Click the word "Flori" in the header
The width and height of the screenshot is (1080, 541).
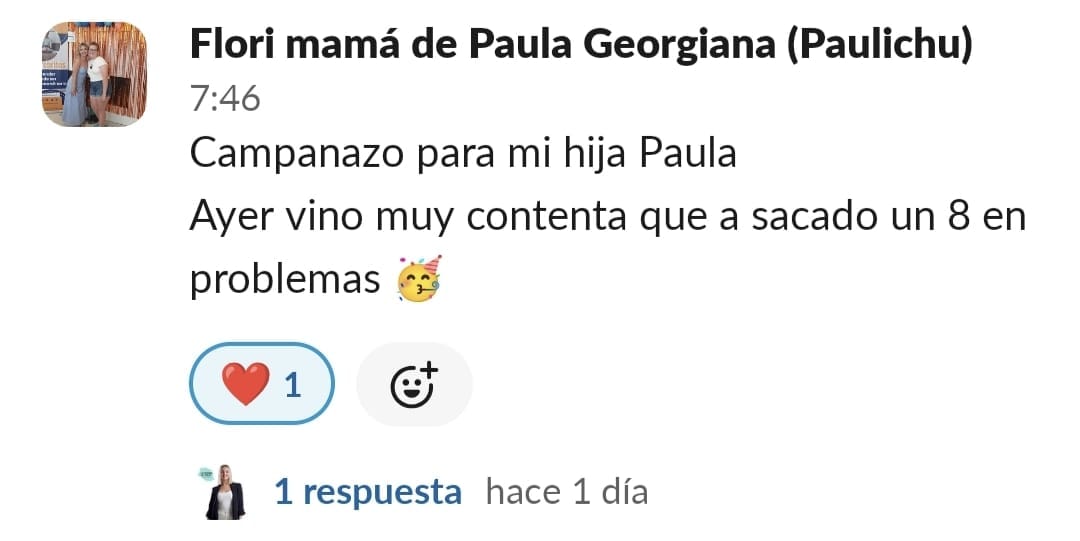pyautogui.click(x=230, y=45)
